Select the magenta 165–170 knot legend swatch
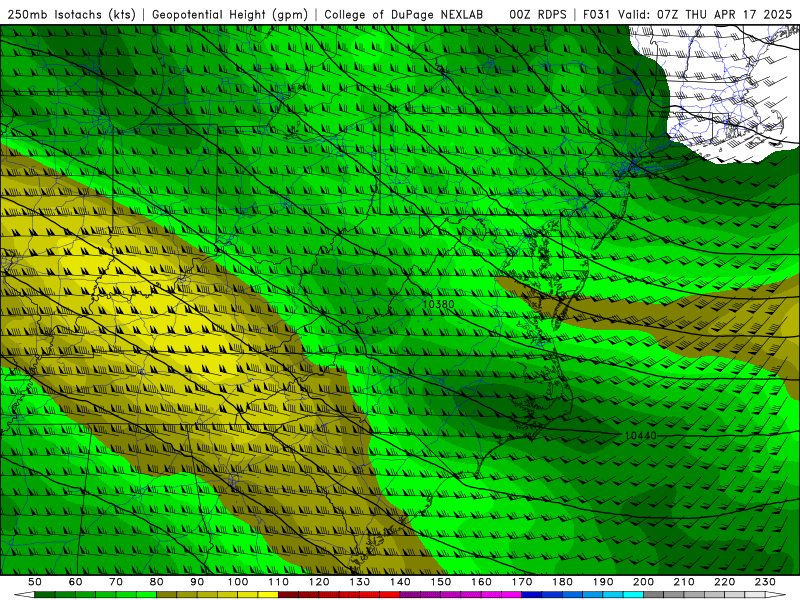The image size is (800, 600). (511, 594)
